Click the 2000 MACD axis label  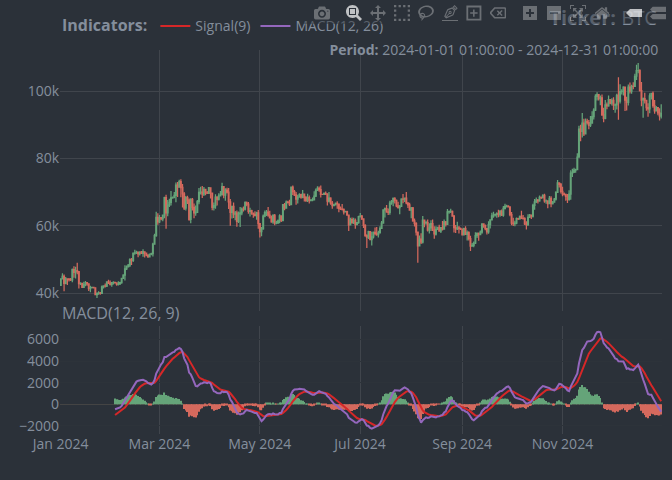43,383
